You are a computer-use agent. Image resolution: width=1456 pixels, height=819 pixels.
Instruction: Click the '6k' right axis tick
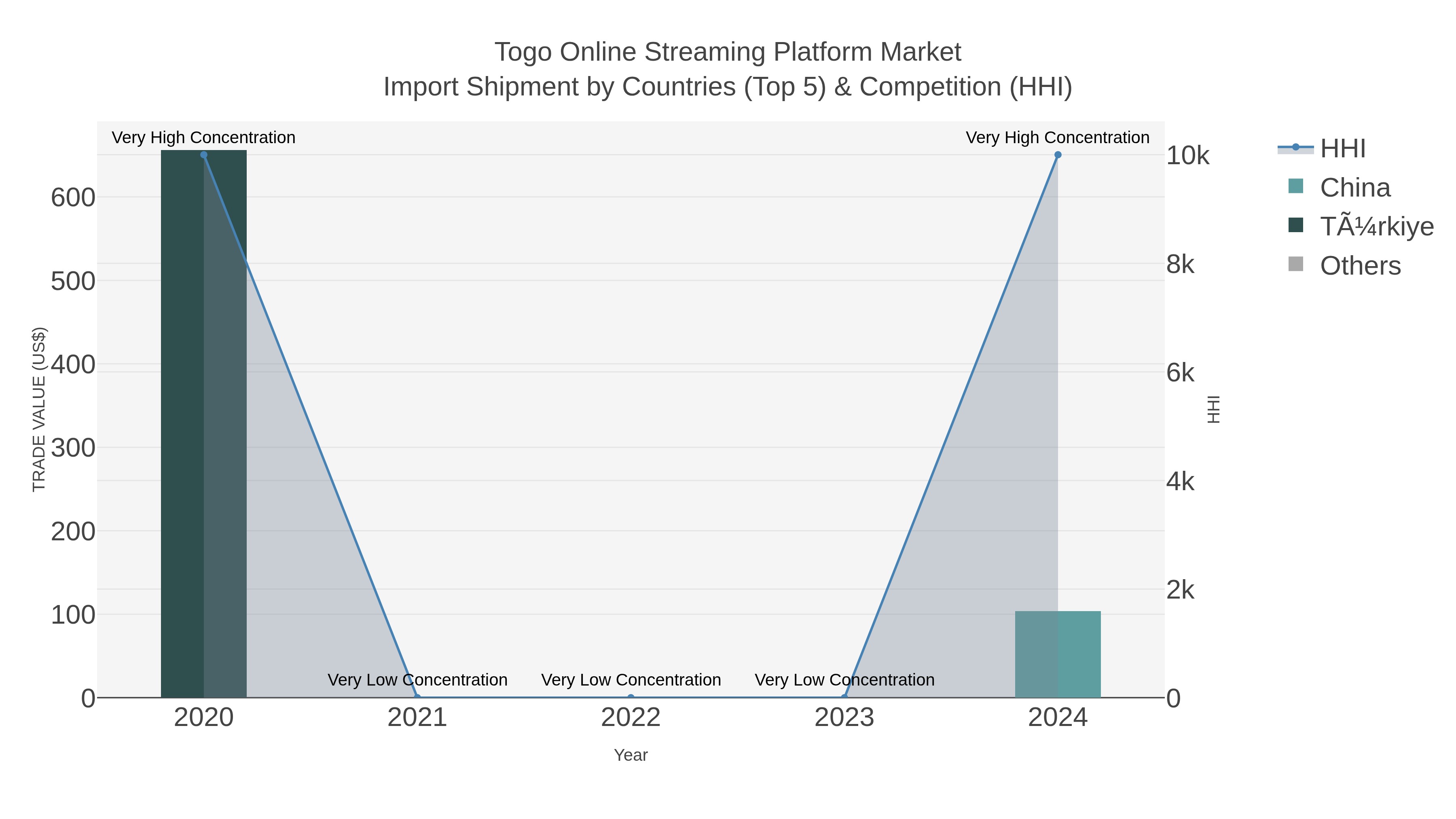click(1180, 373)
